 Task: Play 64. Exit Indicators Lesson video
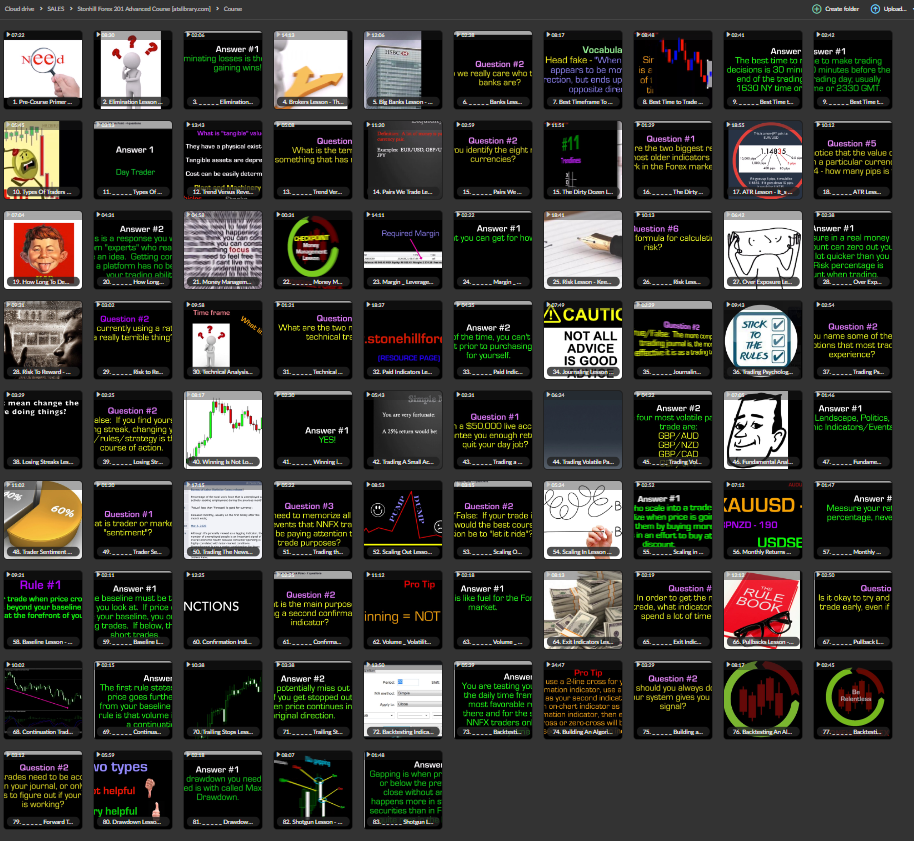(x=580, y=608)
